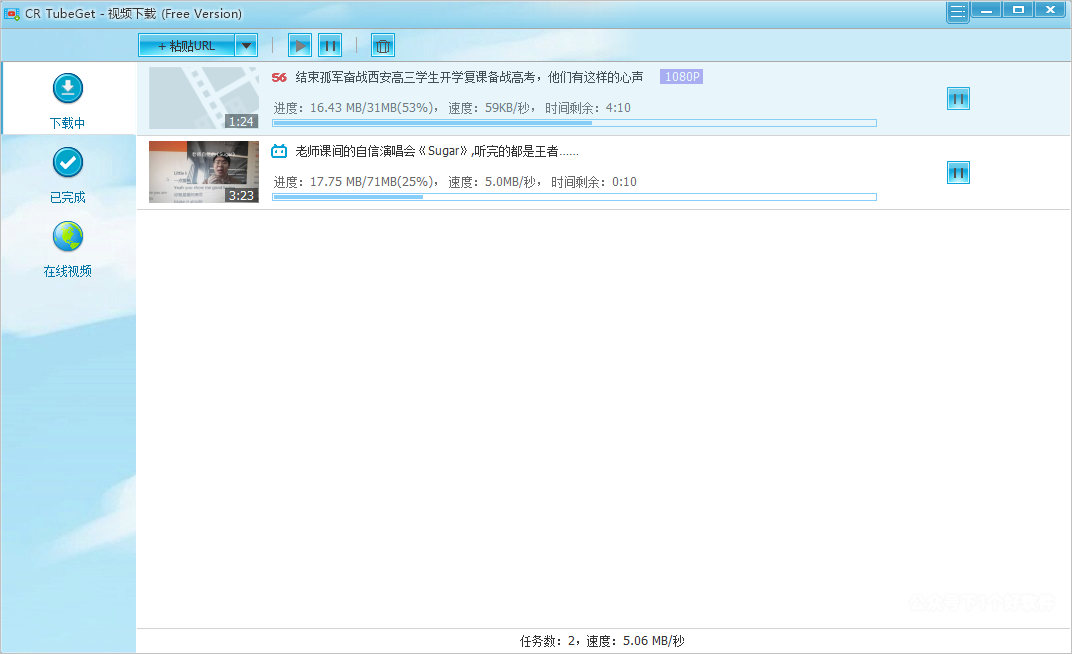Click the Bilibili site icon
This screenshot has width=1072, height=654.
pos(279,151)
